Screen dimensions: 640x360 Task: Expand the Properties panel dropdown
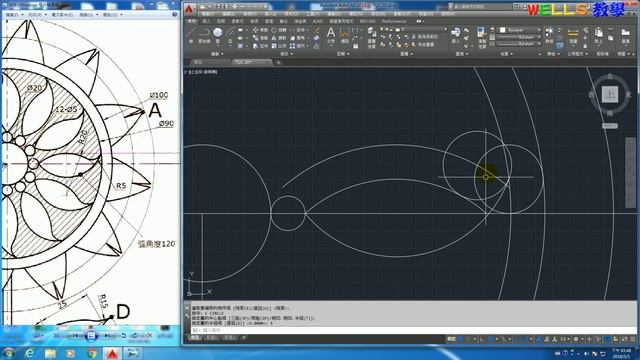(507, 54)
